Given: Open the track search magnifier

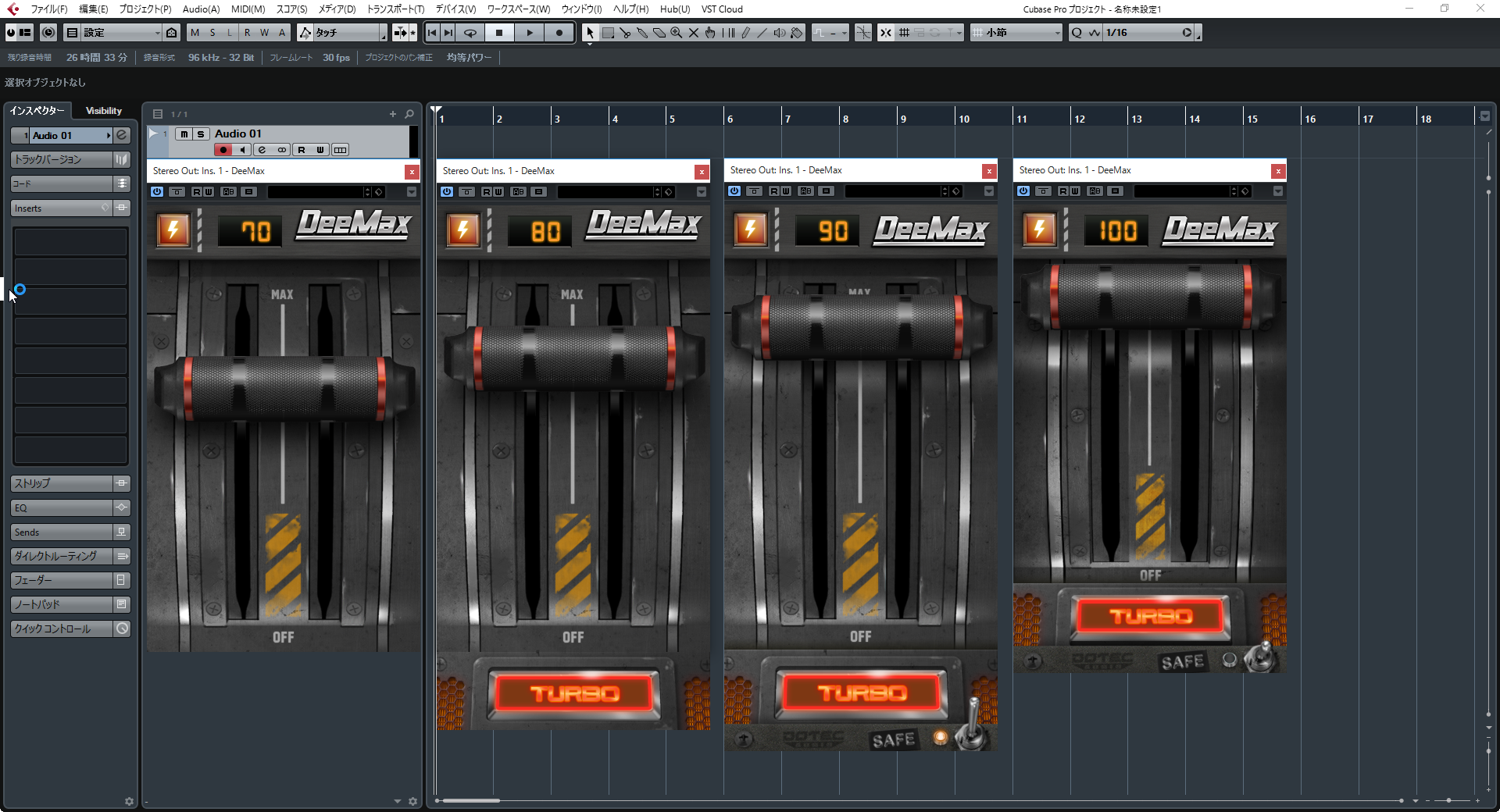Looking at the screenshot, I should tap(409, 114).
